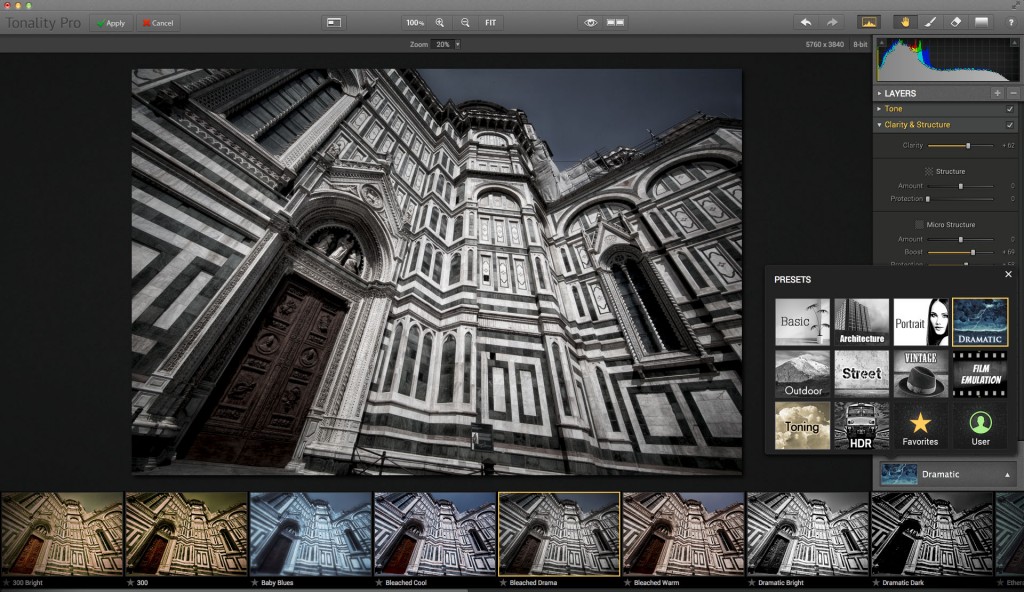The width and height of the screenshot is (1024, 592).
Task: Click the undo arrow
Action: pos(806,22)
